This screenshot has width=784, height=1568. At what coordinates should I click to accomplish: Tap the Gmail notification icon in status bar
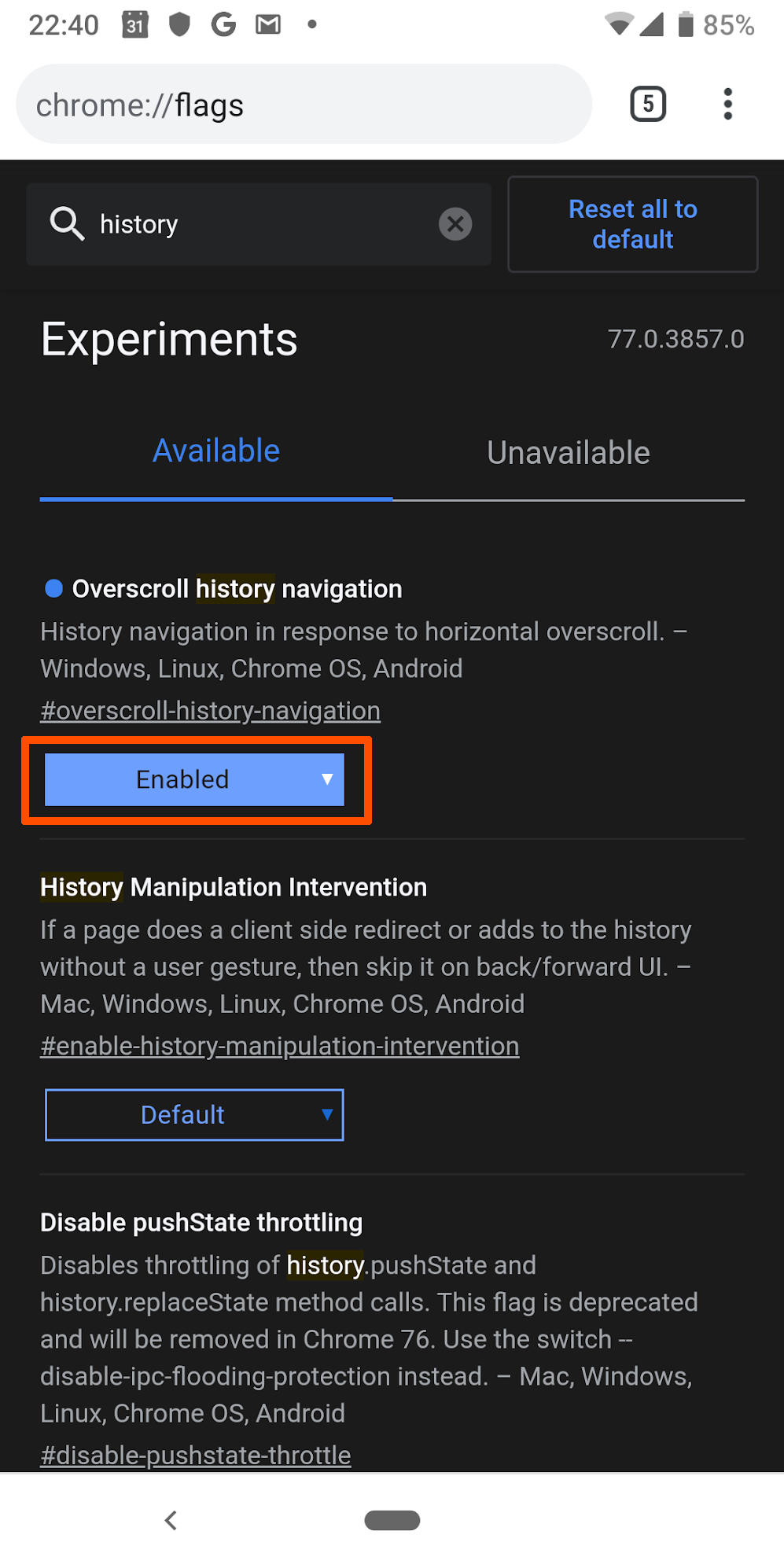(x=268, y=25)
